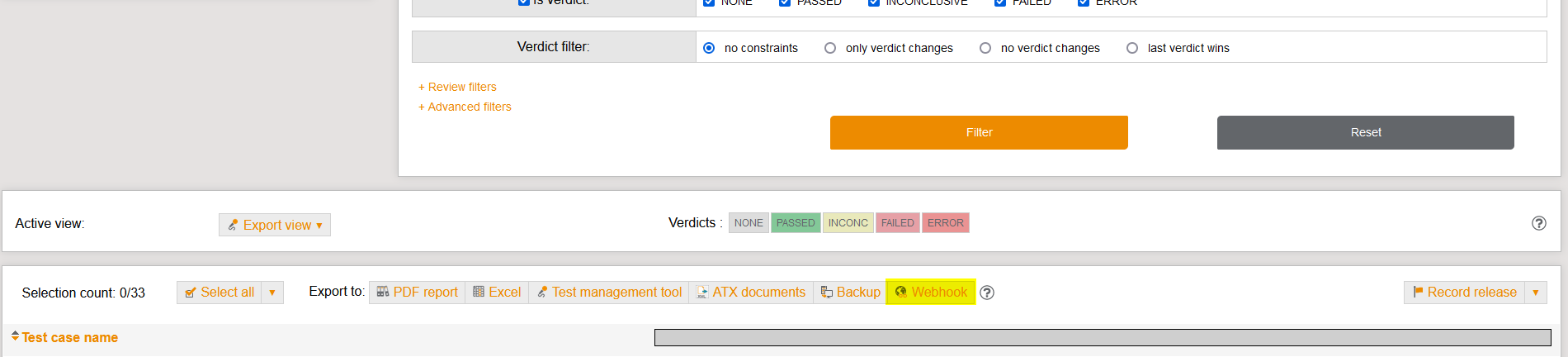The image size is (1568, 357).
Task: Expand Review filters section
Action: 457,87
